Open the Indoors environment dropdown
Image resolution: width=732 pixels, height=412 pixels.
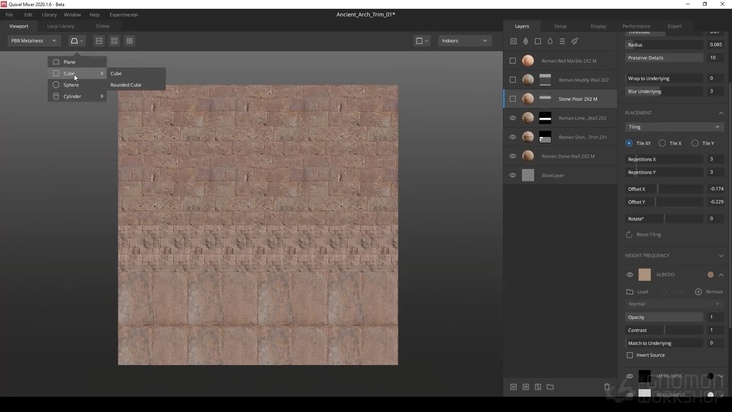point(465,41)
